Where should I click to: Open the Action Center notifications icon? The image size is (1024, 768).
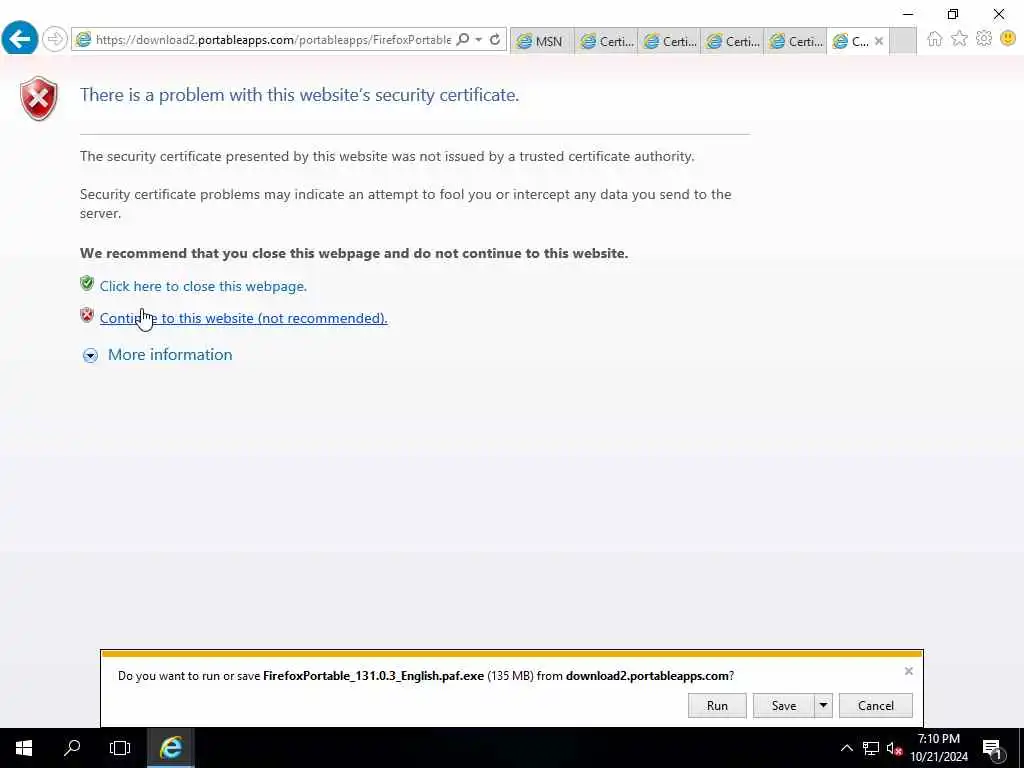pyautogui.click(x=993, y=749)
